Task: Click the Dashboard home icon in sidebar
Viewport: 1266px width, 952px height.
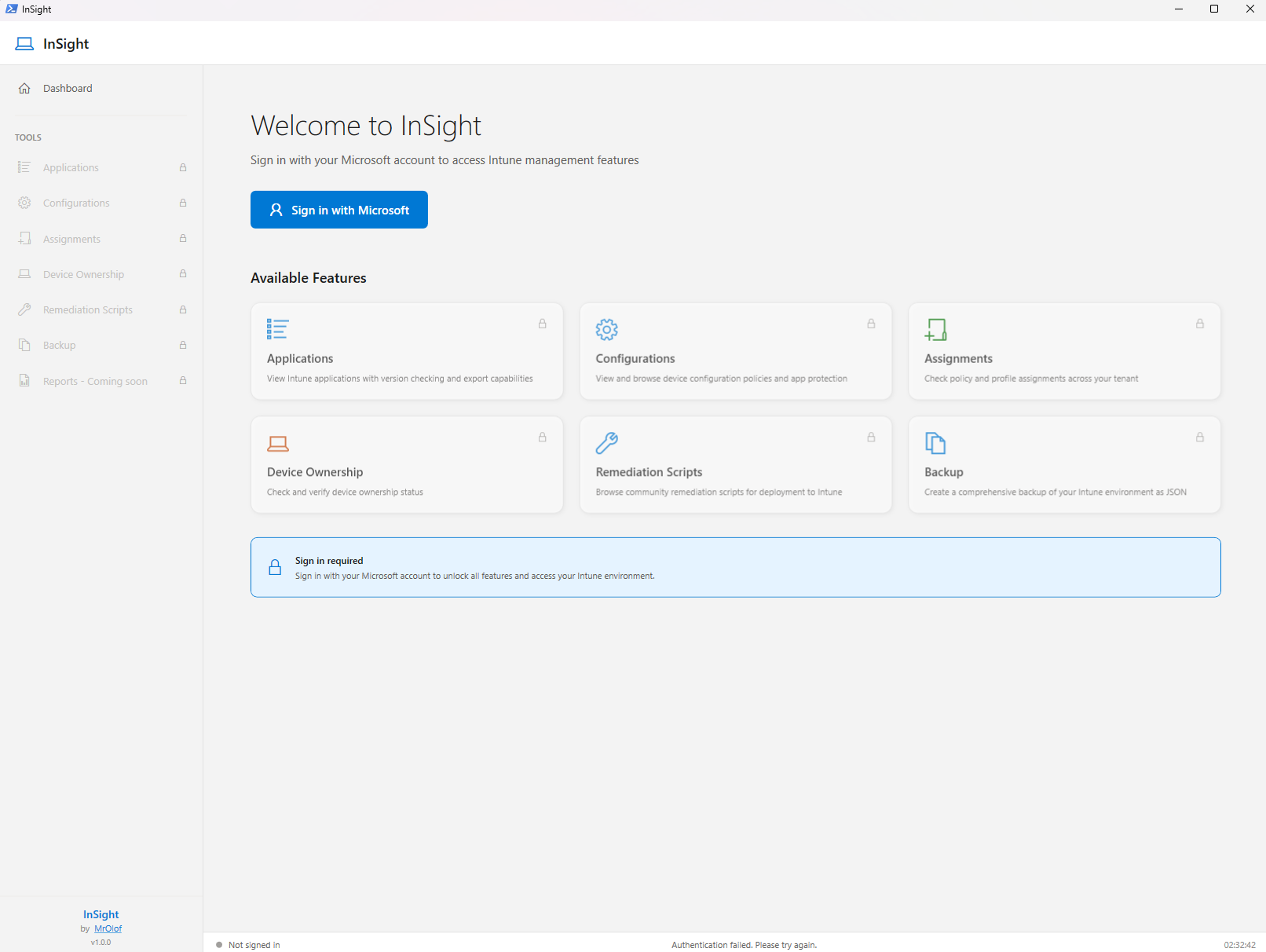Action: pyautogui.click(x=24, y=89)
